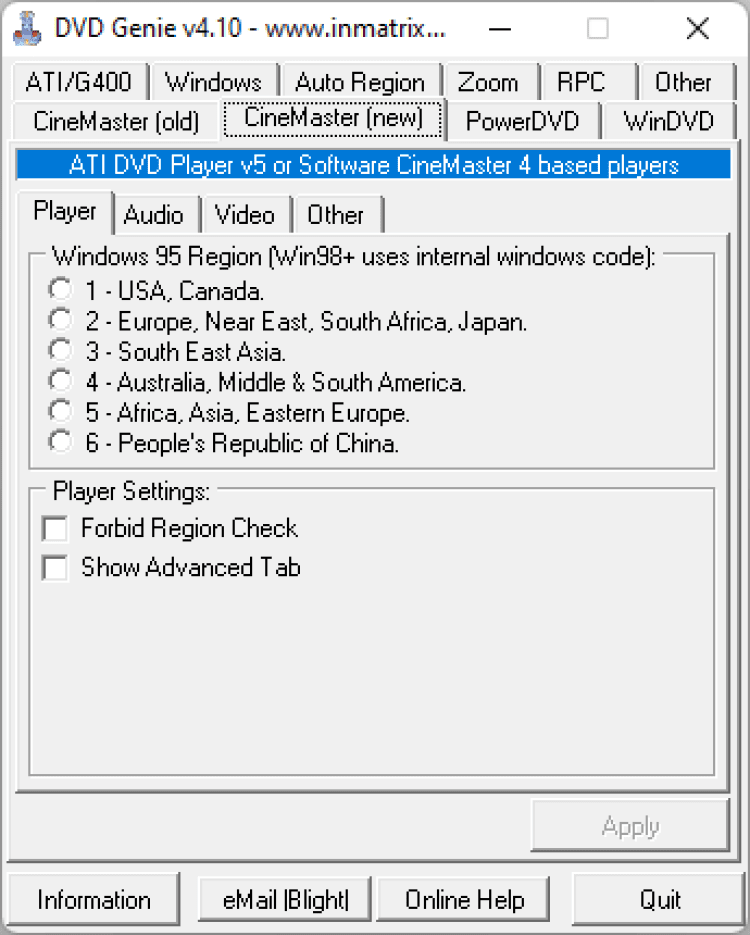The height and width of the screenshot is (935, 750).
Task: Open the ATI/G400 tab
Action: (79, 82)
